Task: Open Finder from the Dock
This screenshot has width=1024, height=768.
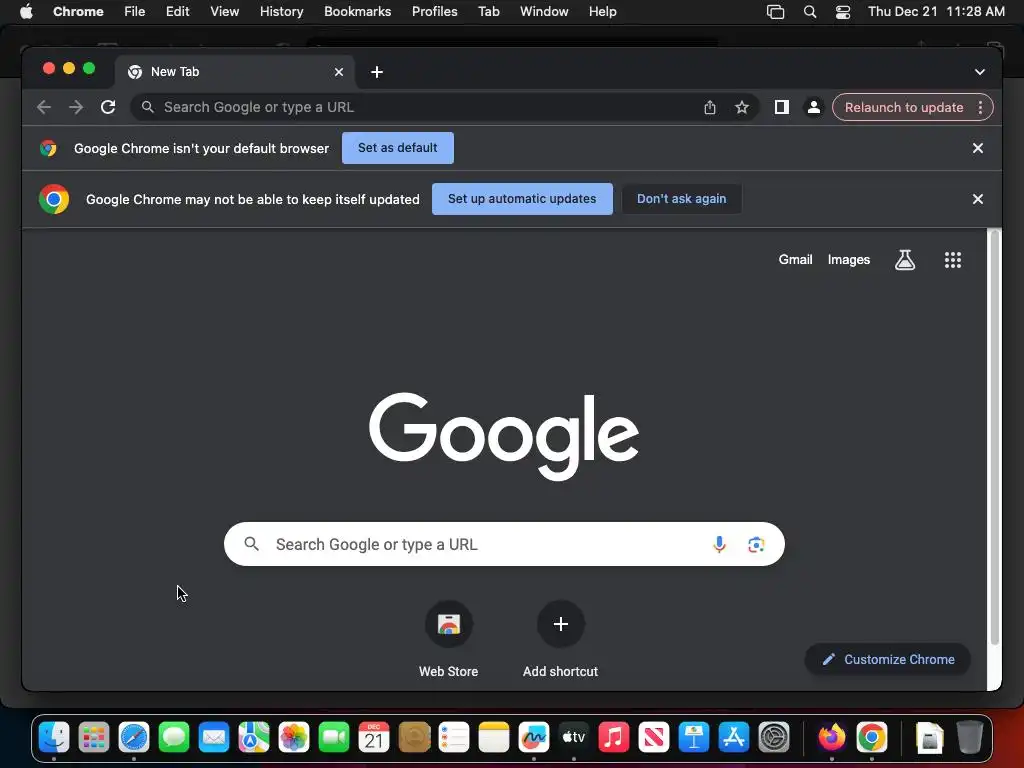Action: 54,738
